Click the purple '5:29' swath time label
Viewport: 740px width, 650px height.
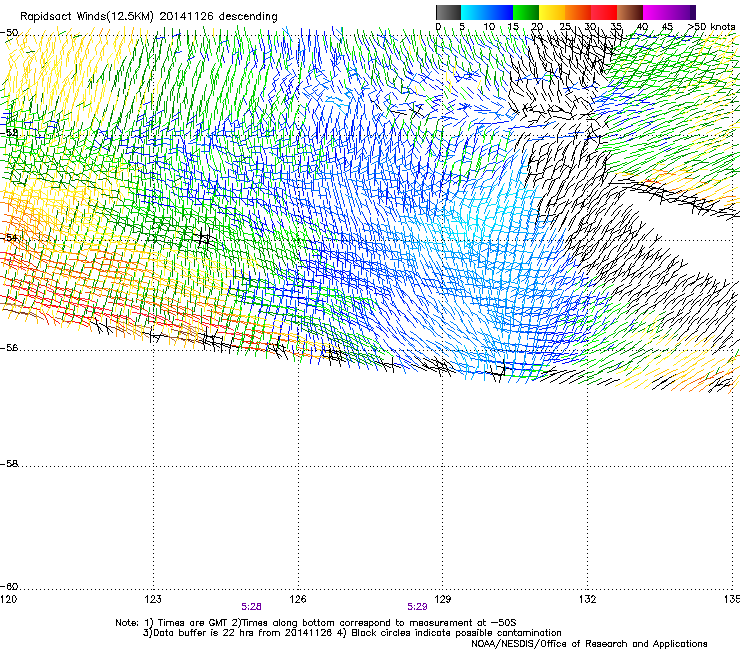[417, 607]
